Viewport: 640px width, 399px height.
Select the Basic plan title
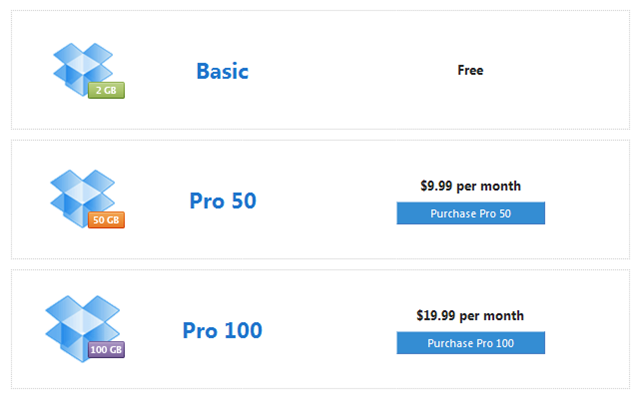[222, 71]
